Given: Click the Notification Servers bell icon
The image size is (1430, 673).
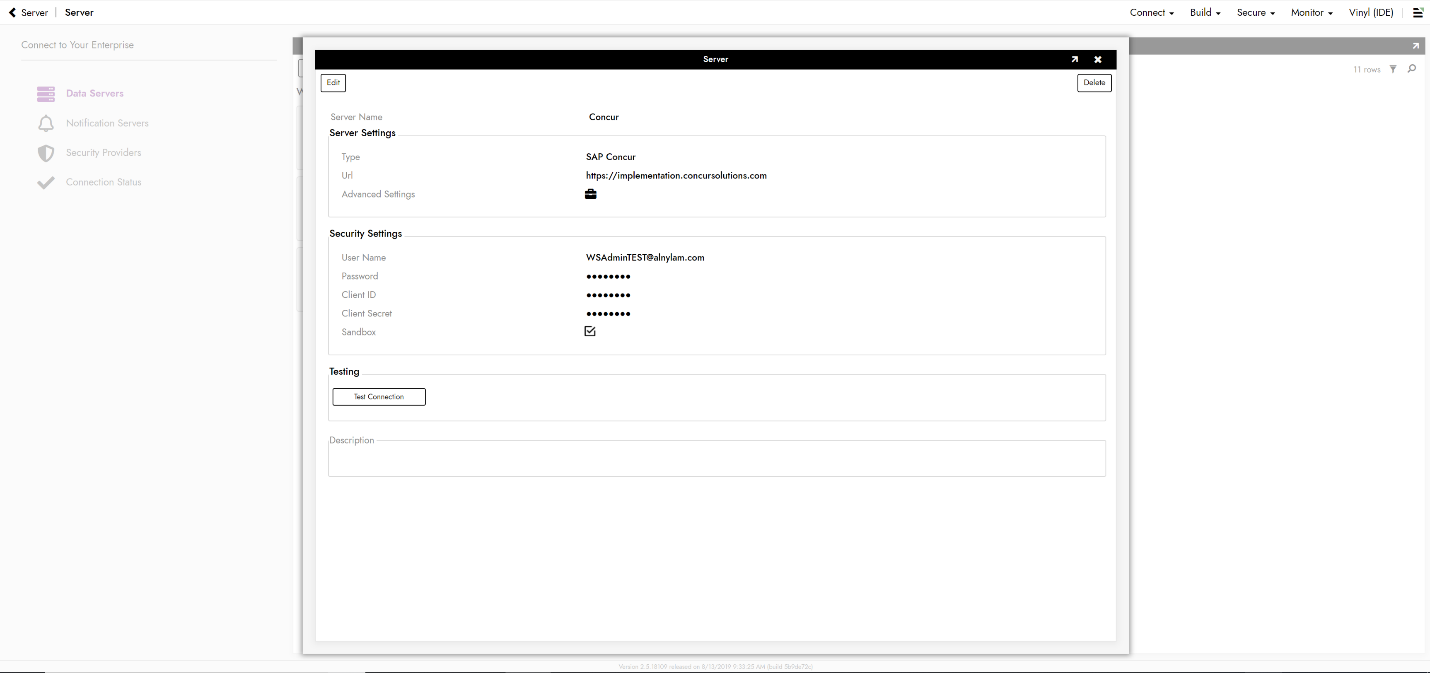Looking at the screenshot, I should [46, 123].
